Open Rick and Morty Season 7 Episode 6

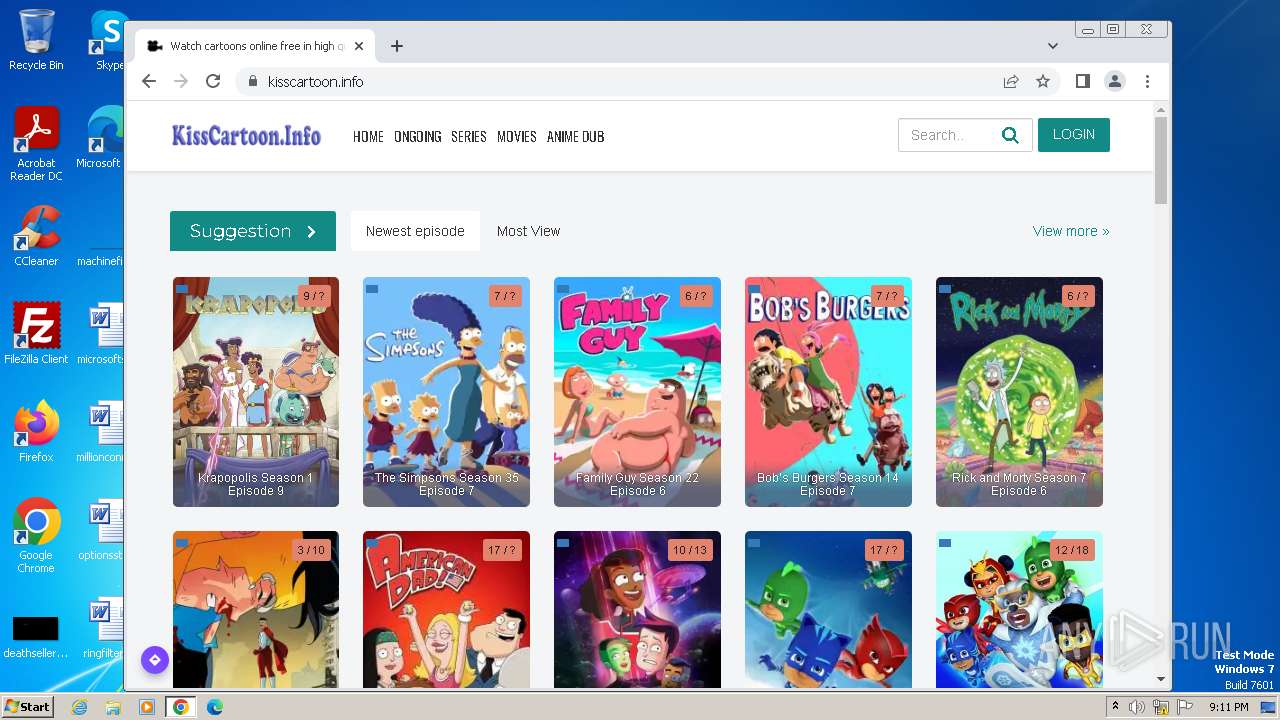(1019, 392)
